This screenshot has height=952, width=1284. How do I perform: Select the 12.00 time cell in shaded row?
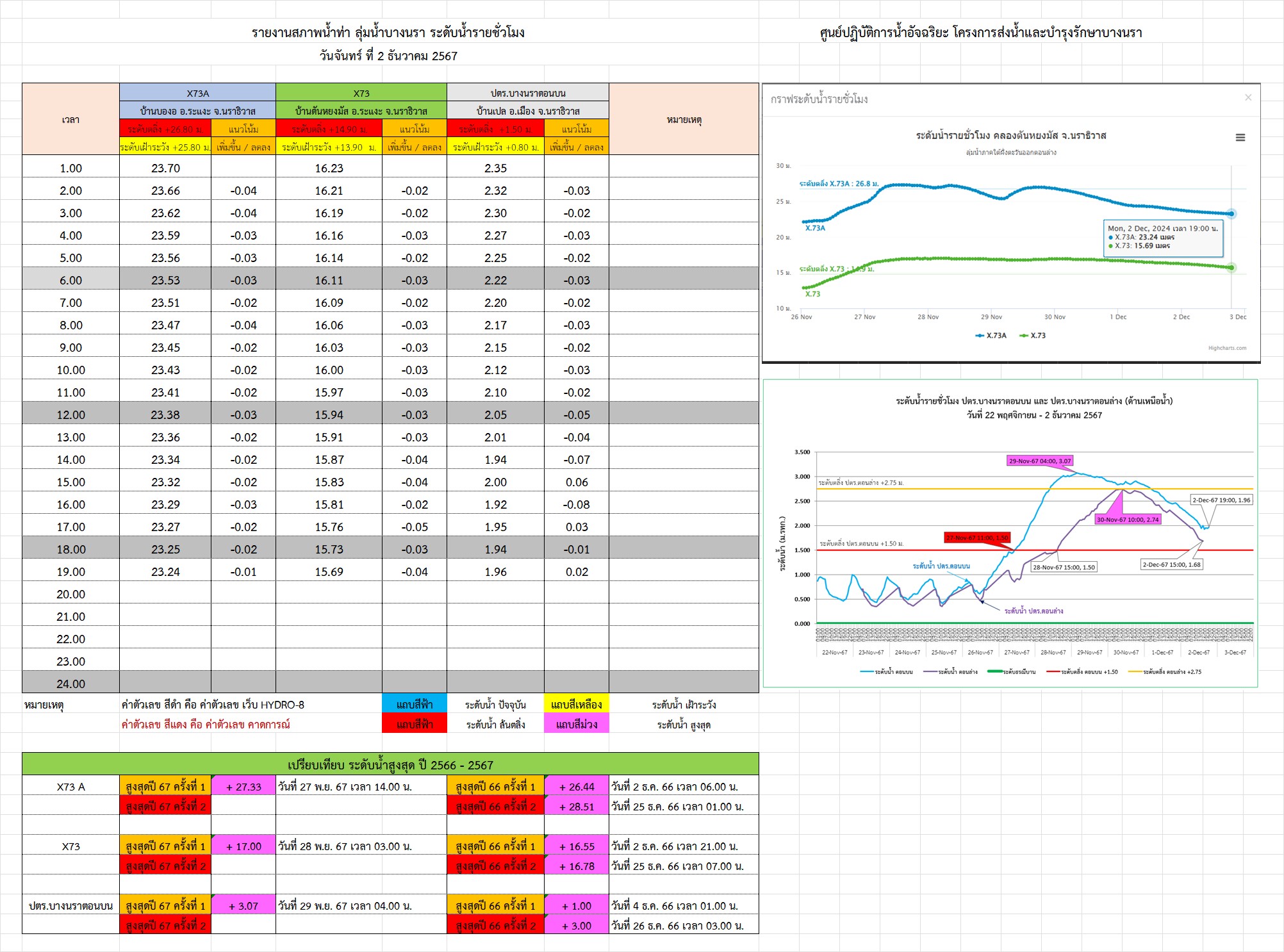click(70, 414)
